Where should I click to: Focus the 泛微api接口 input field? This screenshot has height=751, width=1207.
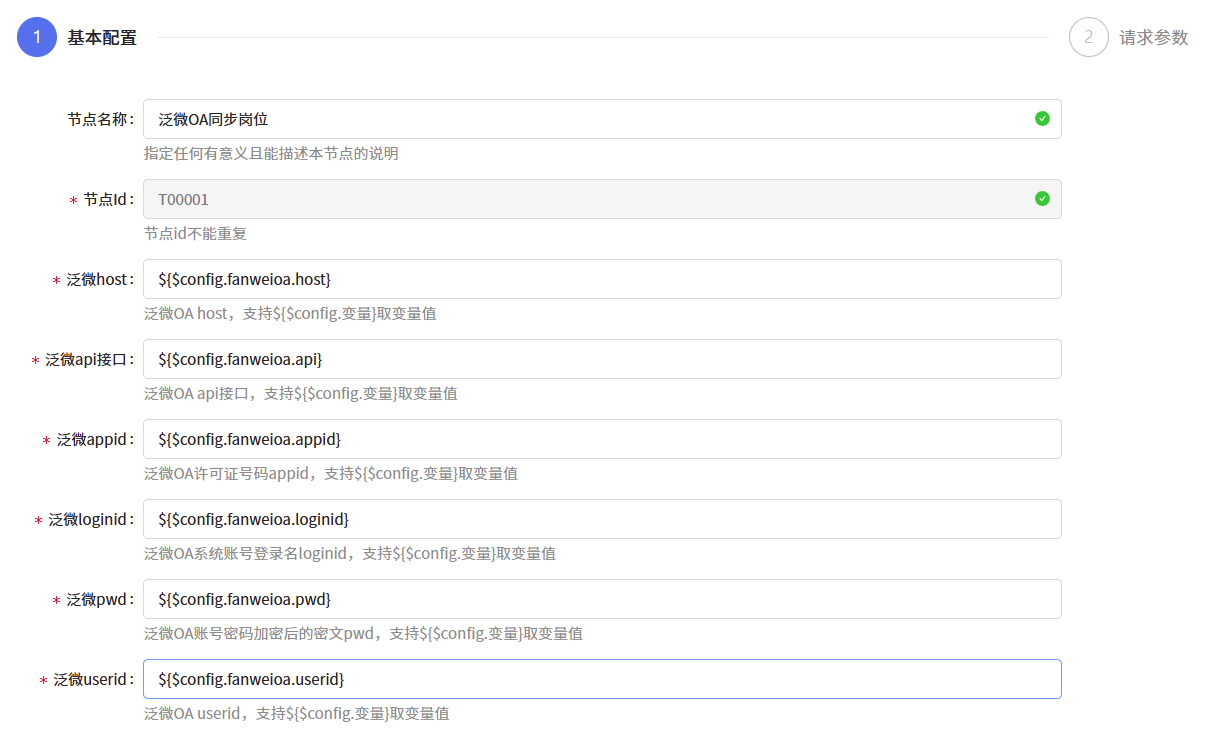(x=600, y=359)
